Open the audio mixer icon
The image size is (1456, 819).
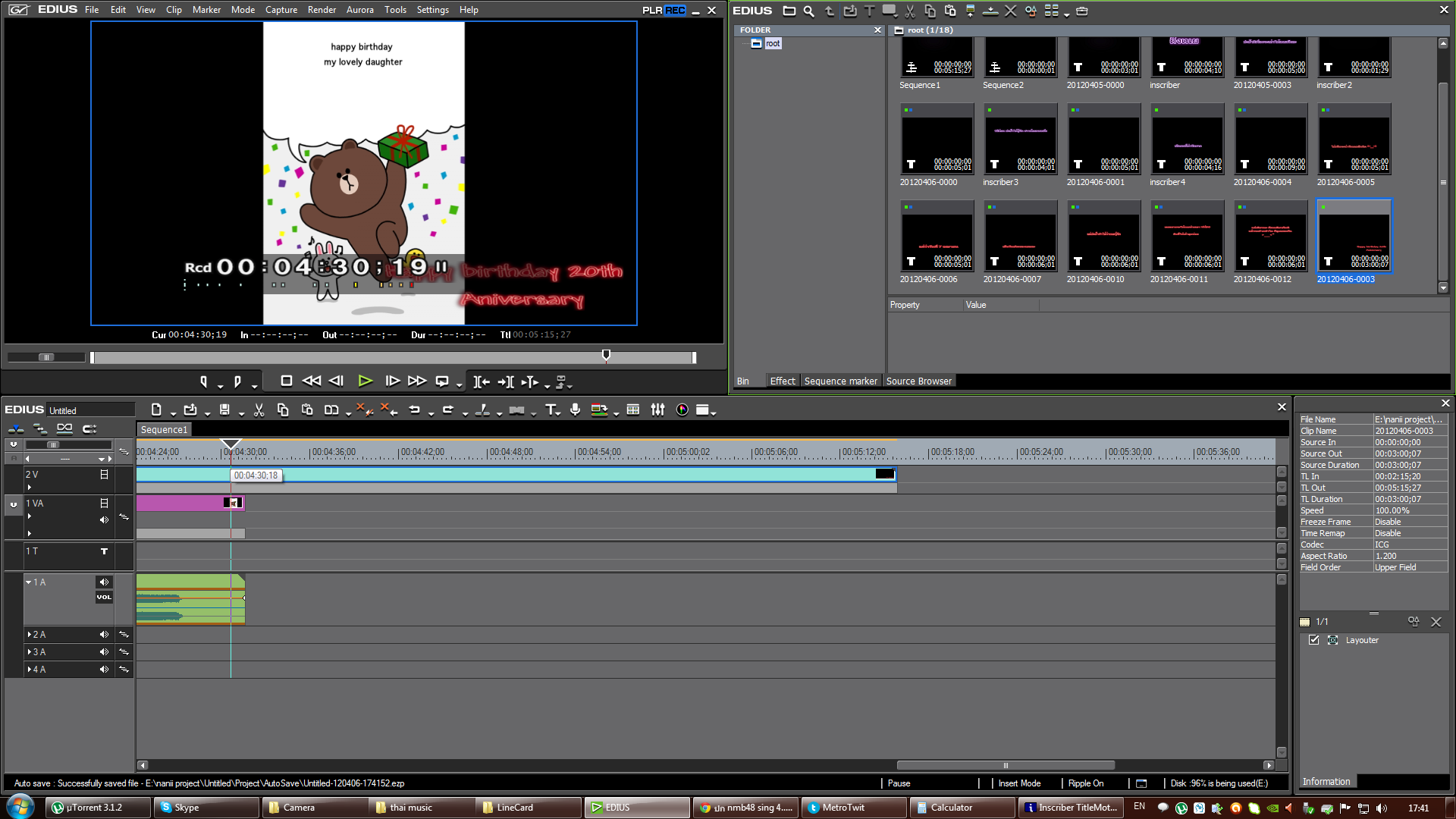657,410
